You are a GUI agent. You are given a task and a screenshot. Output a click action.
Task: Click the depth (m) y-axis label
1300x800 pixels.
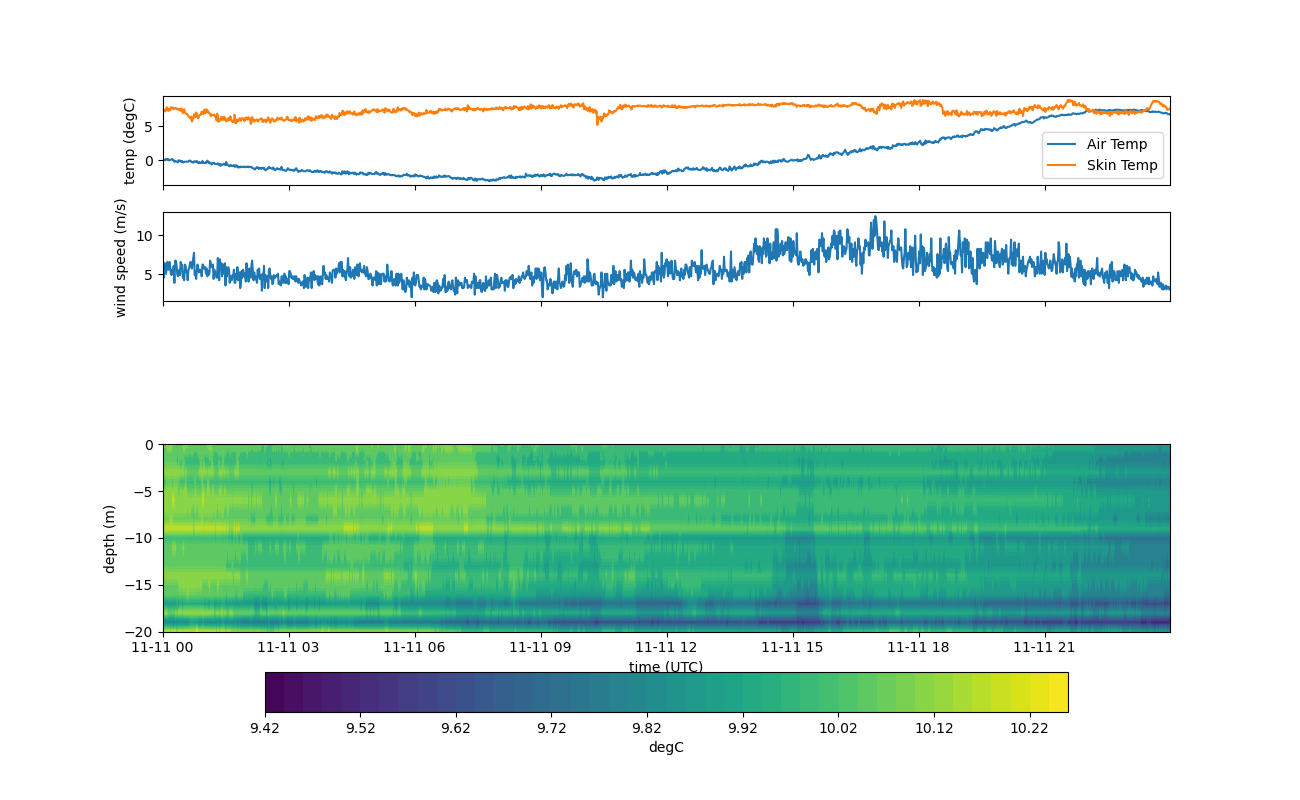(110, 538)
